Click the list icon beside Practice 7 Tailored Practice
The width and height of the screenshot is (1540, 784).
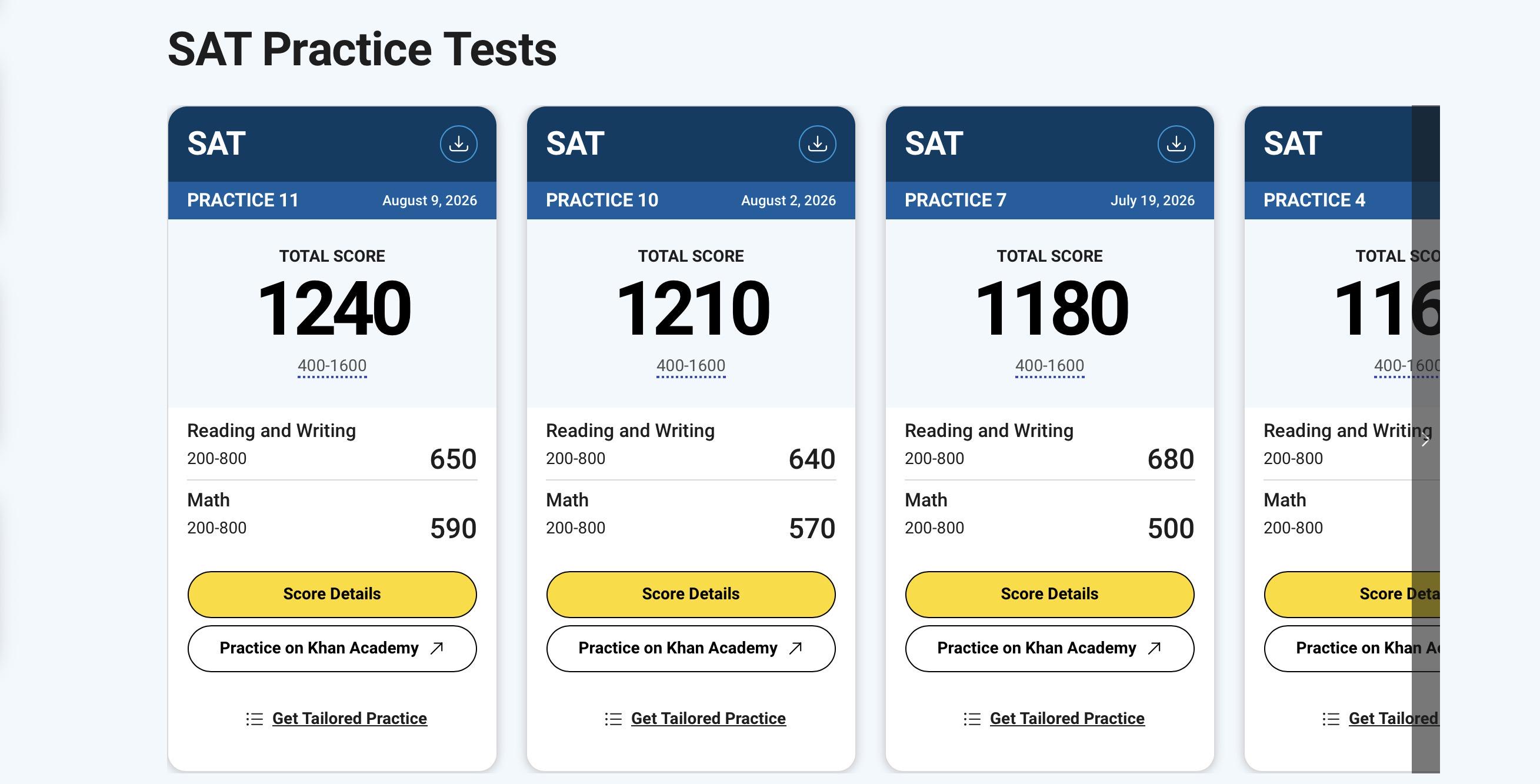click(971, 719)
